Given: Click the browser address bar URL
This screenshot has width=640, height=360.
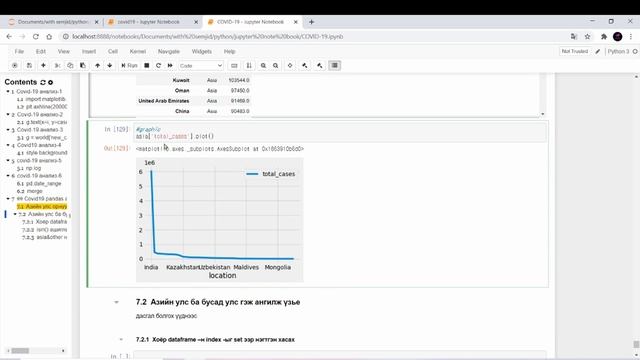Looking at the screenshot, I should (207, 37).
